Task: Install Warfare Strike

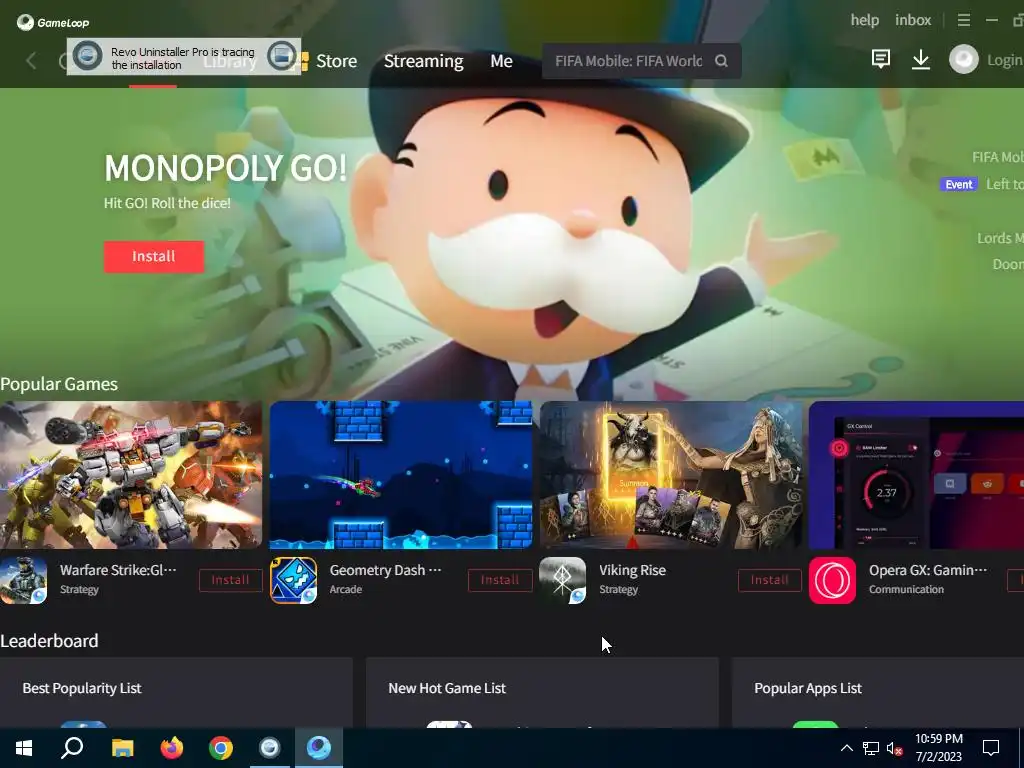Action: click(231, 580)
